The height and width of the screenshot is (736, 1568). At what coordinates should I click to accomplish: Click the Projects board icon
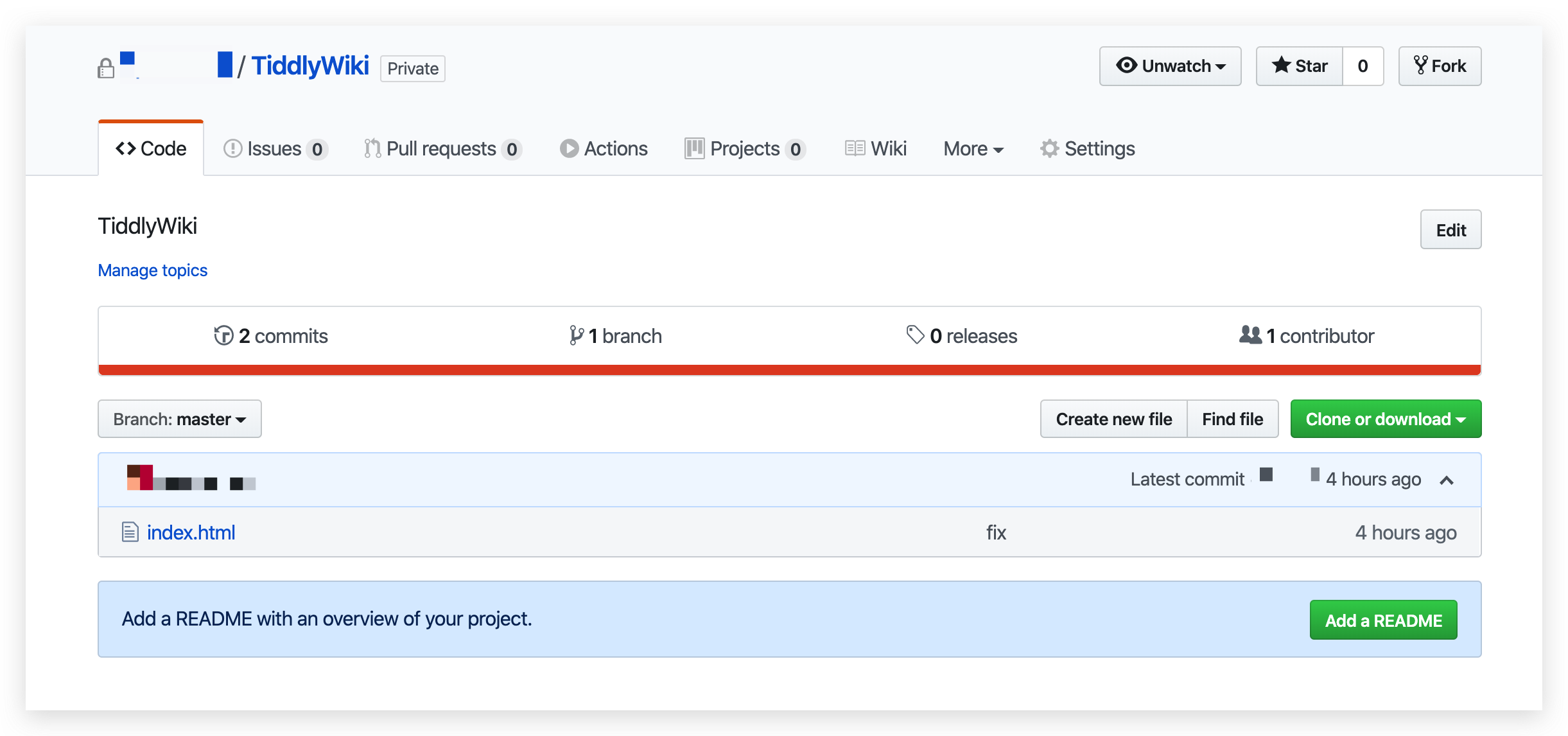tap(694, 148)
